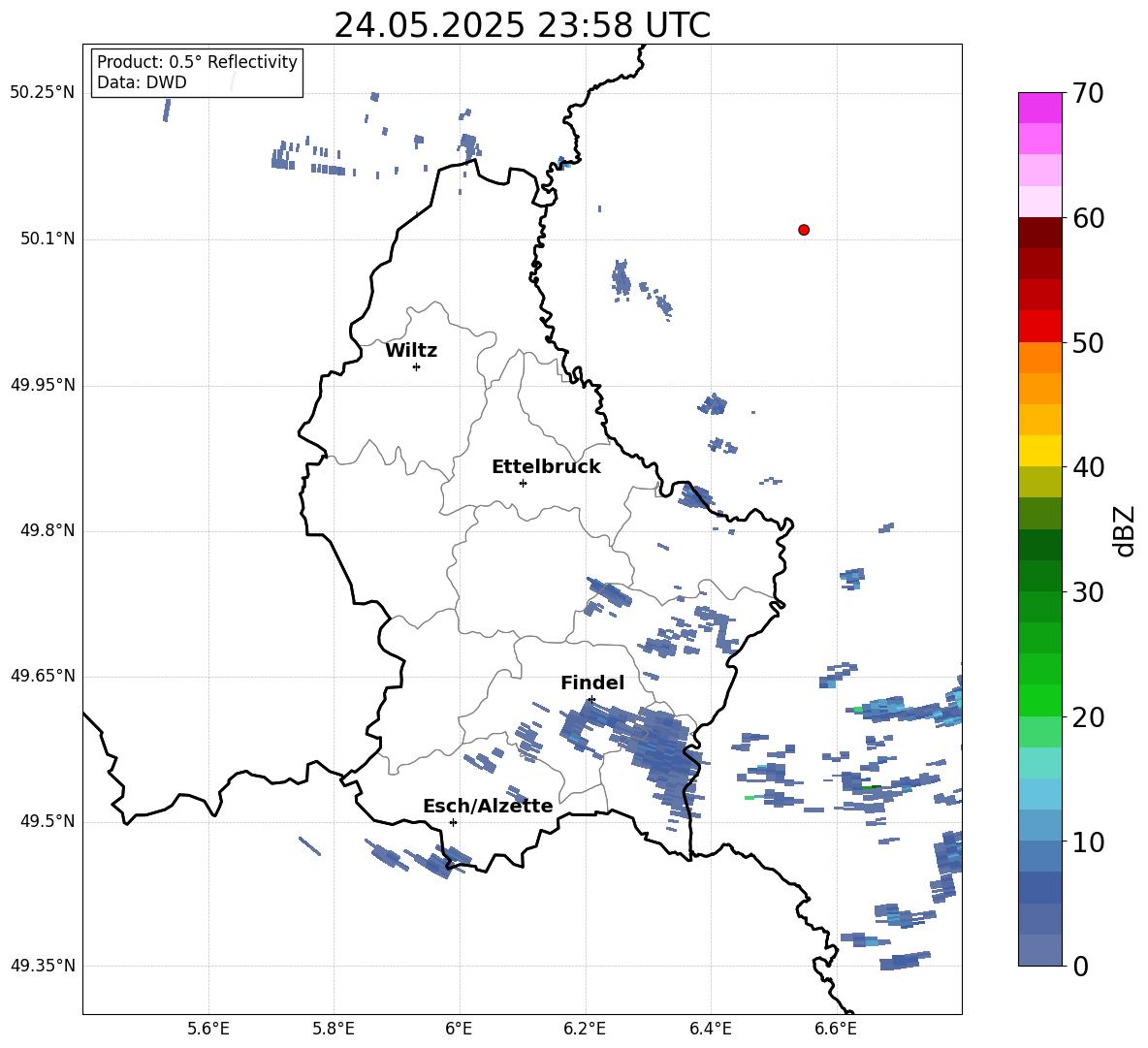This screenshot has width=1148, height=1048.
Task: Click the 30 tick on the colorbar
Action: [1088, 592]
